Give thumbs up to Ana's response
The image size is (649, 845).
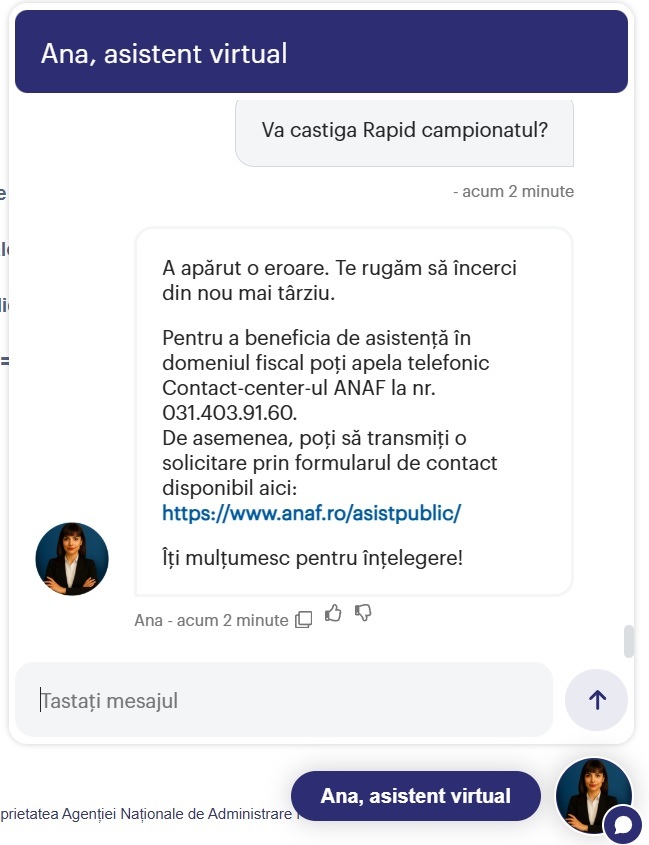click(334, 613)
